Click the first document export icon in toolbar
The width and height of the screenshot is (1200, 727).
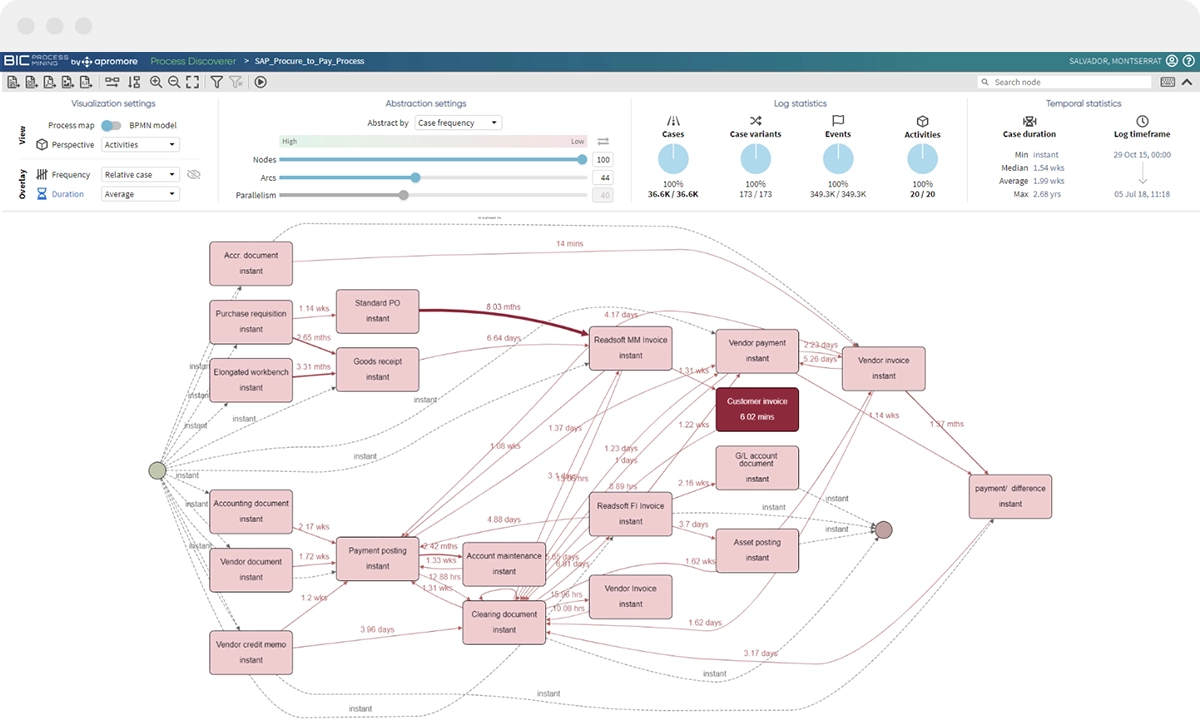(x=13, y=82)
